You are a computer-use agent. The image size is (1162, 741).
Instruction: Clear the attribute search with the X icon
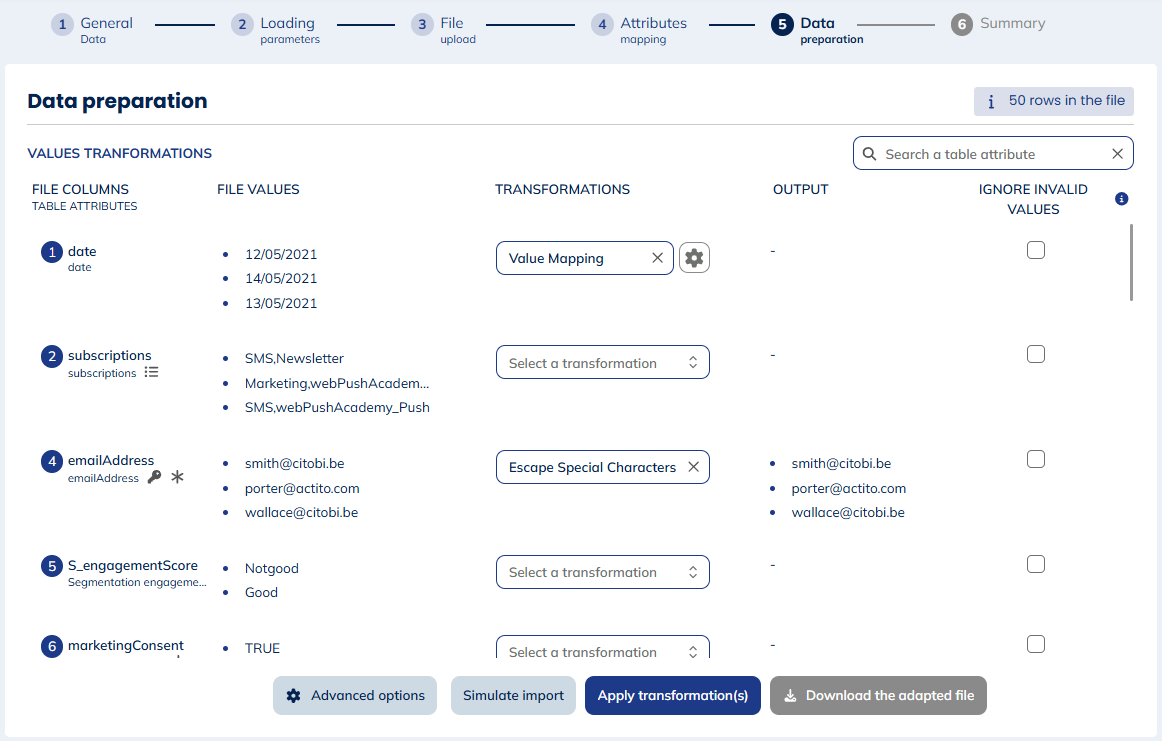pos(1117,153)
